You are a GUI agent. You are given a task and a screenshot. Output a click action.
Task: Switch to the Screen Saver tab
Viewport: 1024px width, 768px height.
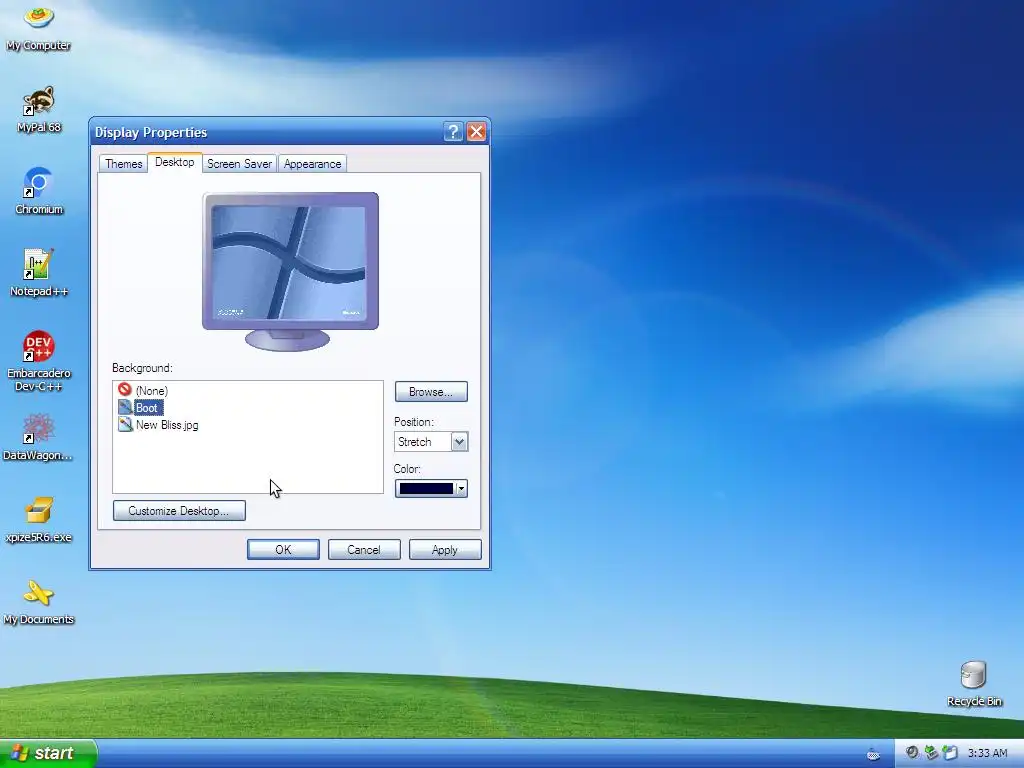tap(239, 164)
